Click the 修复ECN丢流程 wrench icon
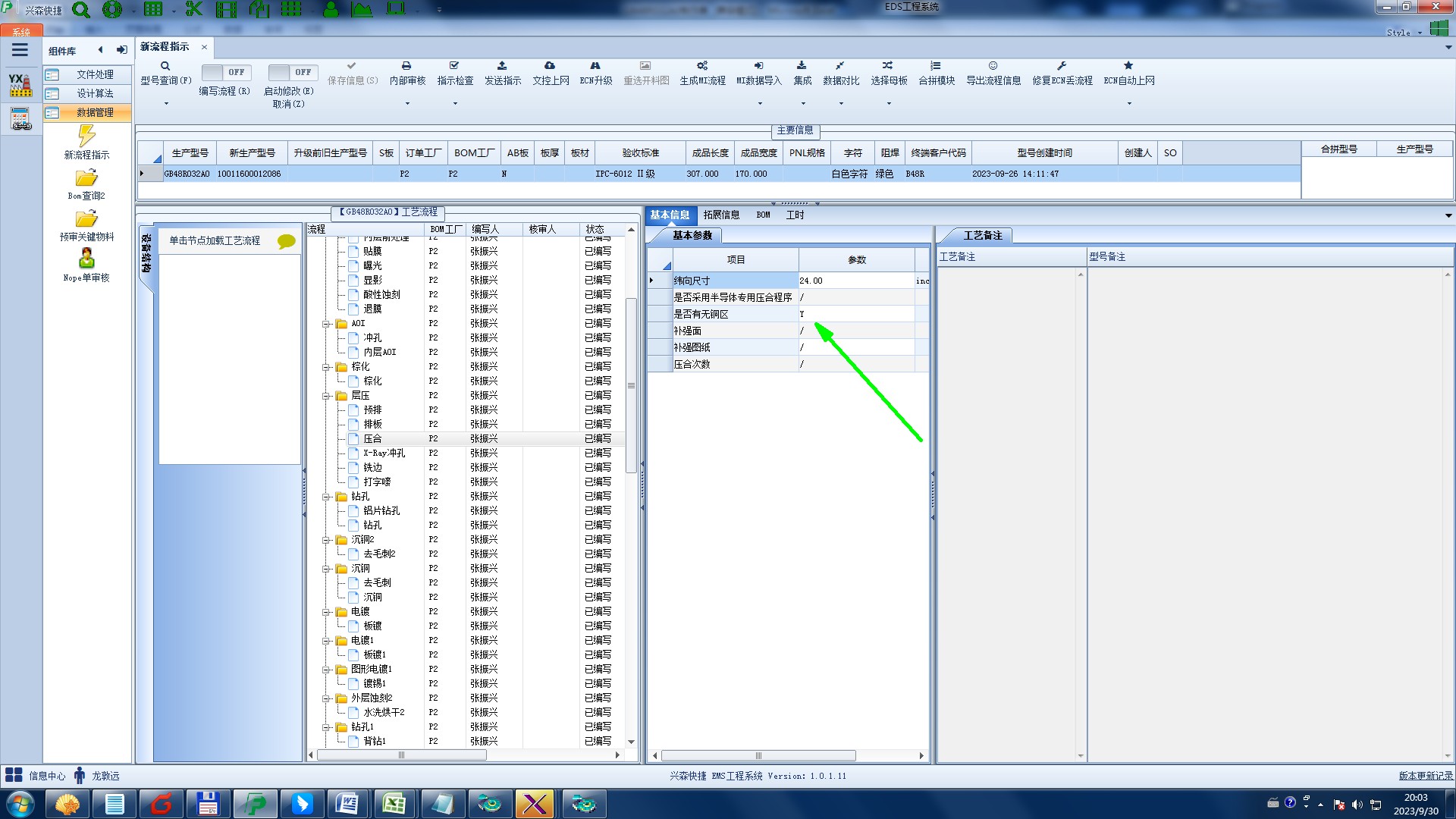This screenshot has width=1456, height=819. coord(1062,66)
